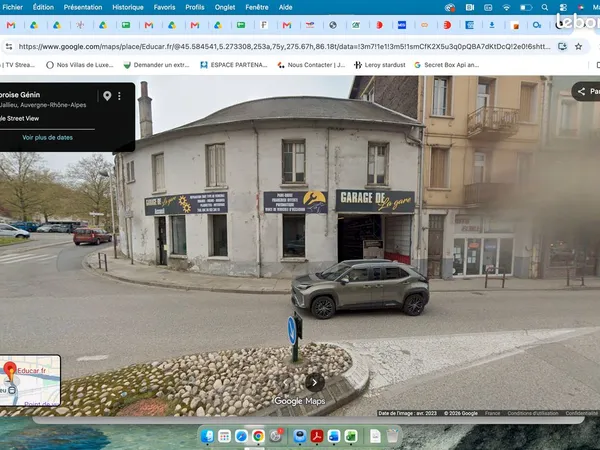
Task: Click the France link in footer
Action: 492,413
